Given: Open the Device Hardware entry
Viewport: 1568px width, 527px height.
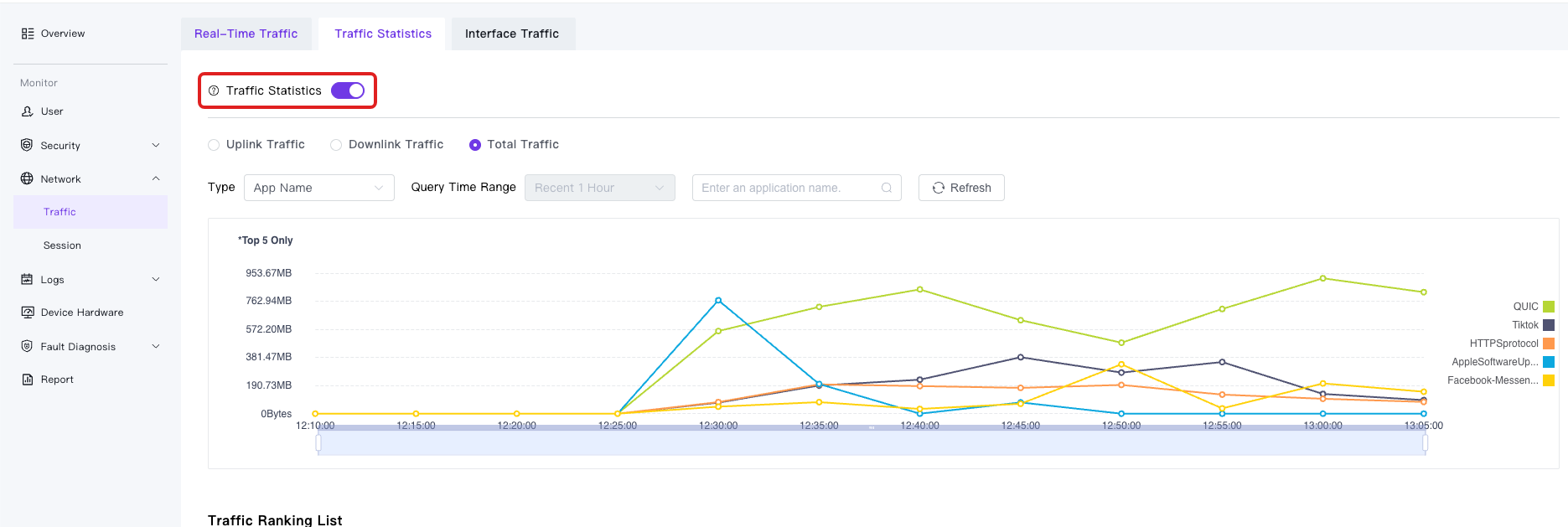Looking at the screenshot, I should (91, 313).
